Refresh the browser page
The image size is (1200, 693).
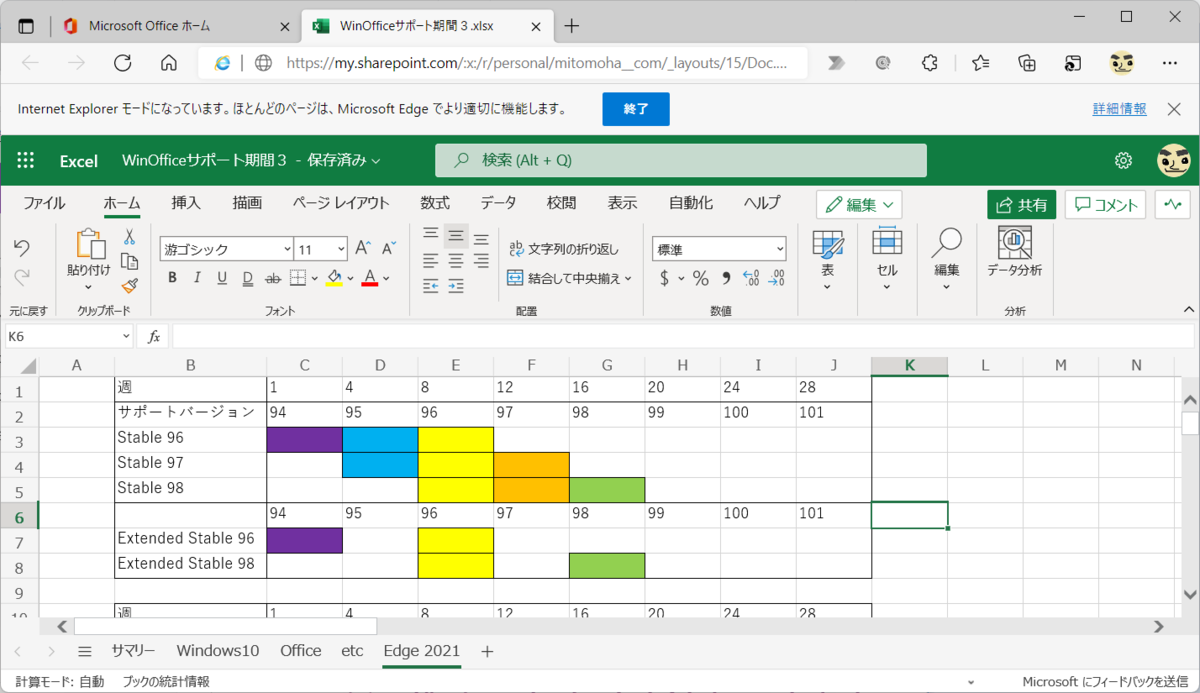tap(122, 63)
